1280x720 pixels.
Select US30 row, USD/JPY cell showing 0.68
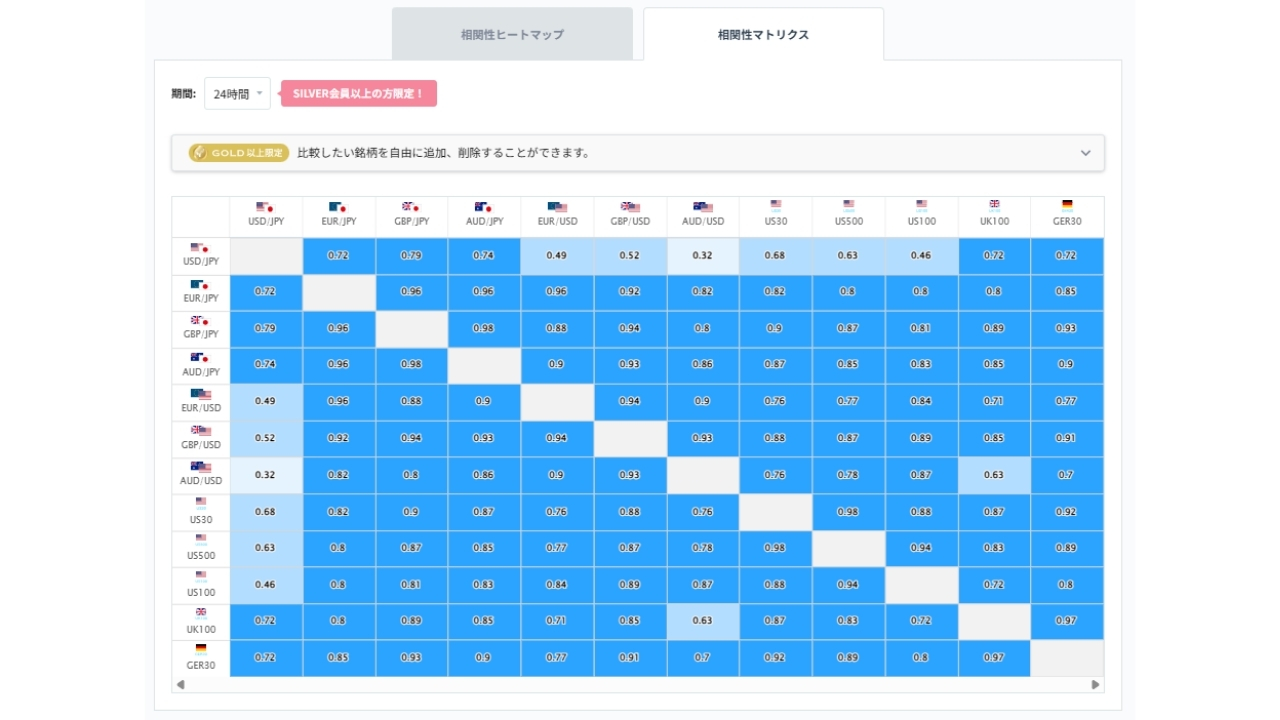[x=266, y=512]
